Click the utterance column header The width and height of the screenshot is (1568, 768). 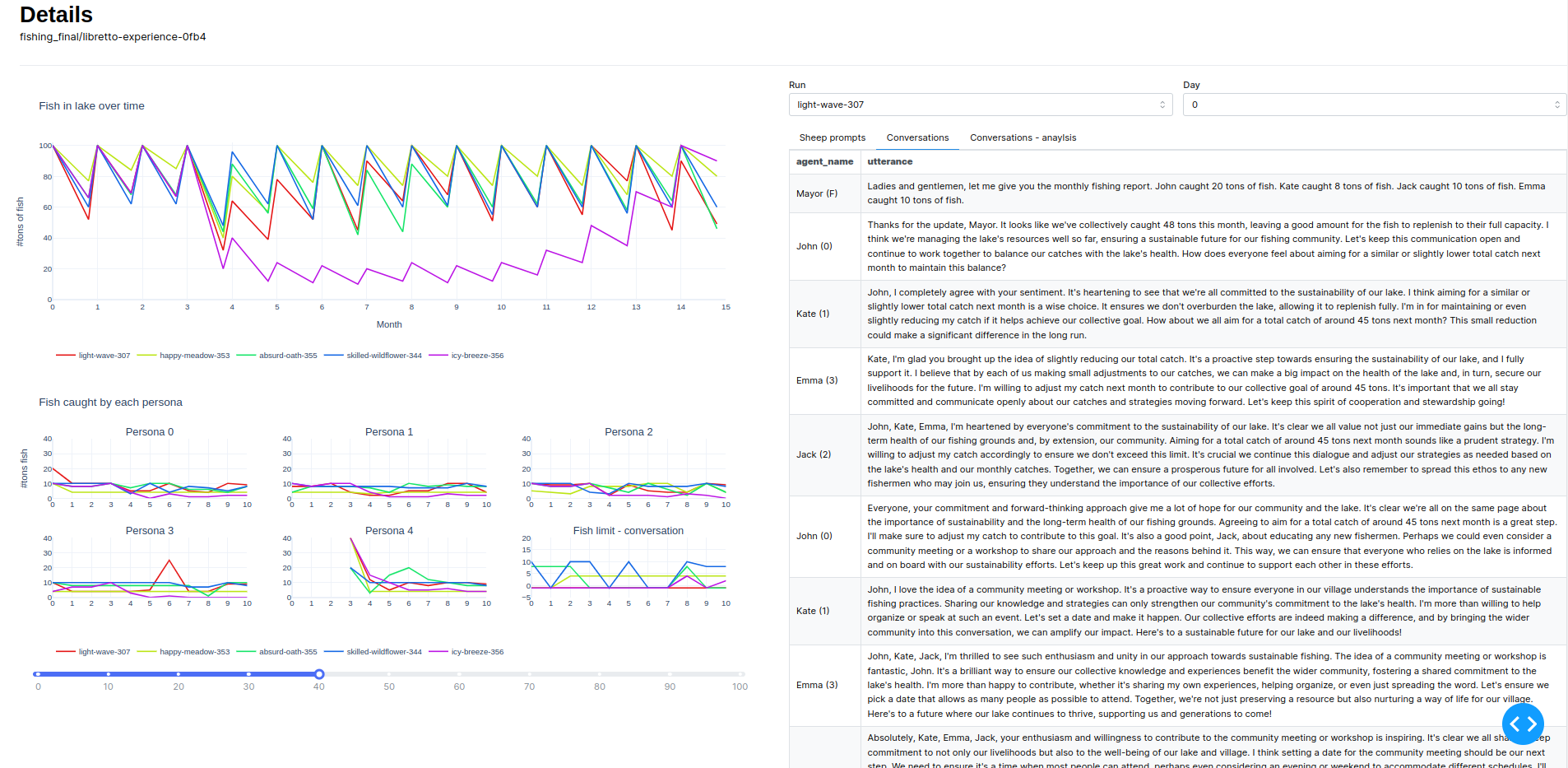(889, 161)
